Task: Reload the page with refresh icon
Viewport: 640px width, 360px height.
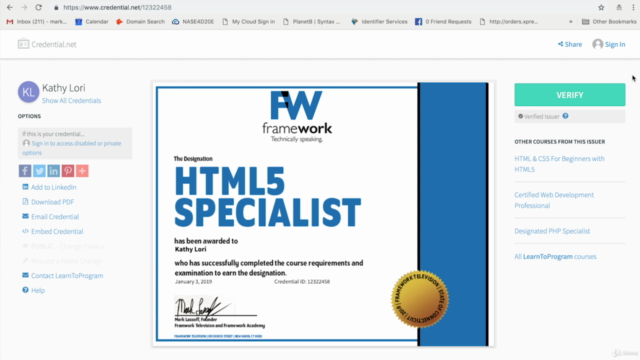Action: tap(38, 7)
